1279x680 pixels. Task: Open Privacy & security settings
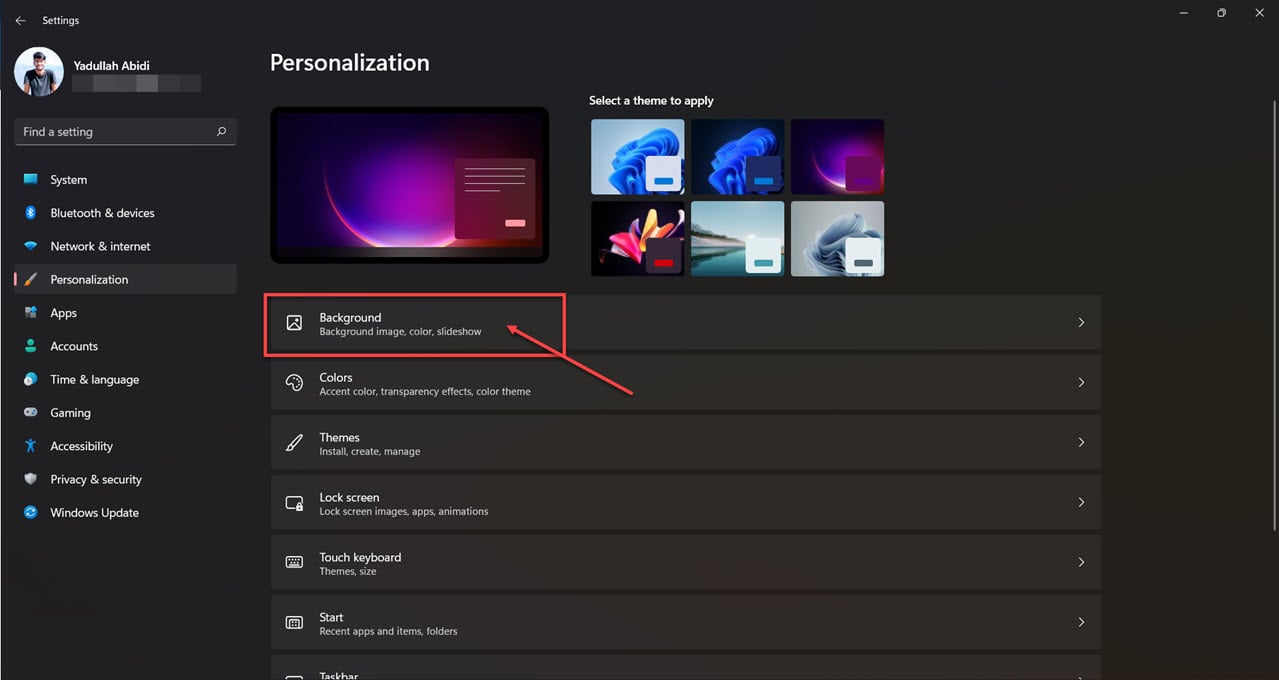pos(95,479)
